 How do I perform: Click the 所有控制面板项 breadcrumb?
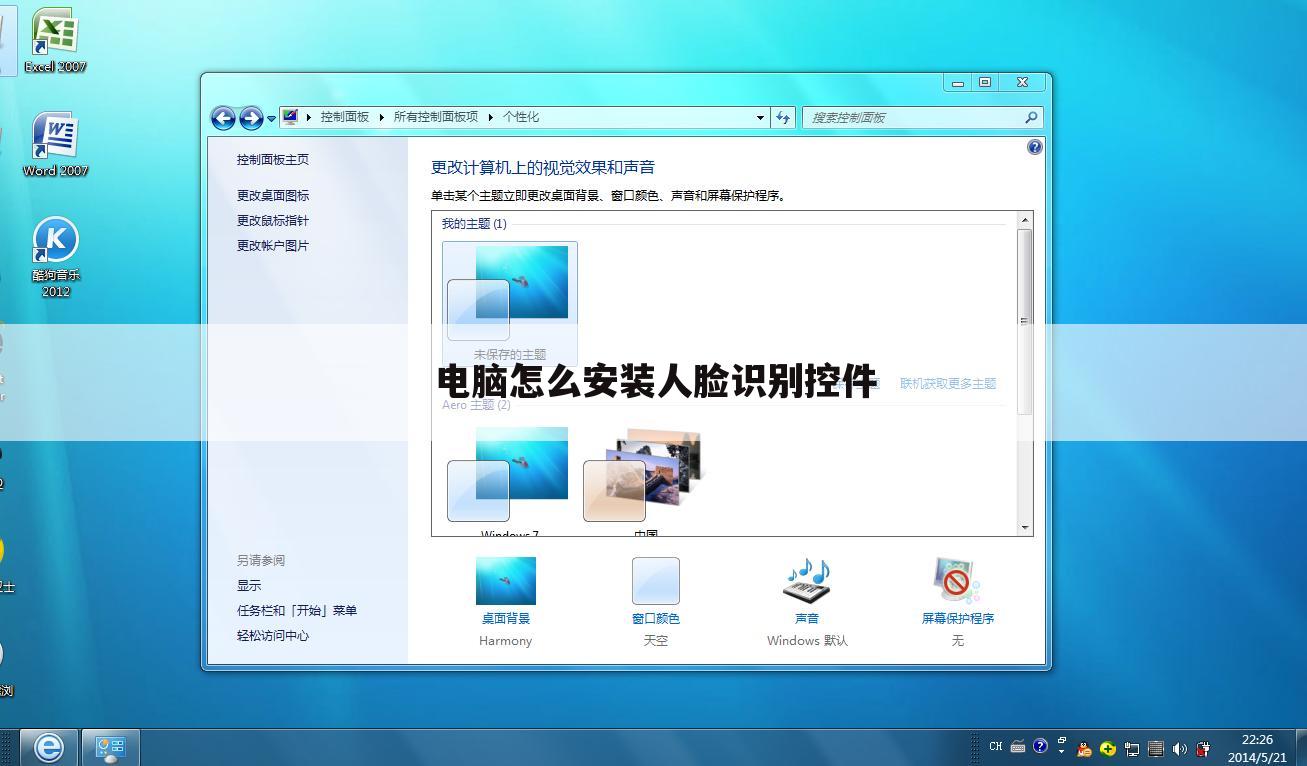click(435, 117)
